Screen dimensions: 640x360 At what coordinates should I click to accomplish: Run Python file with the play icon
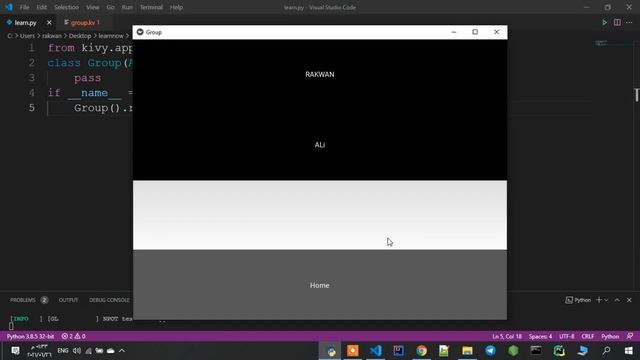coord(604,23)
